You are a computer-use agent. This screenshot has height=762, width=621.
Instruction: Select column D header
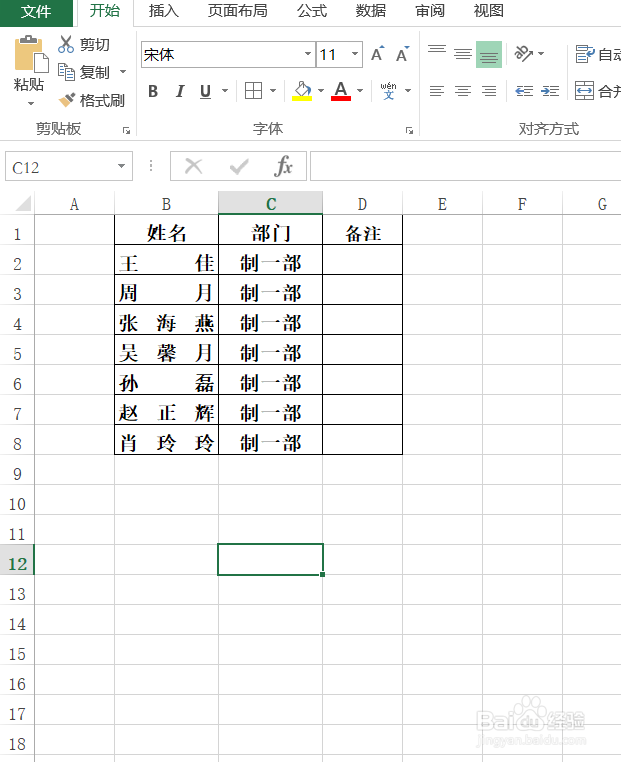coord(362,203)
